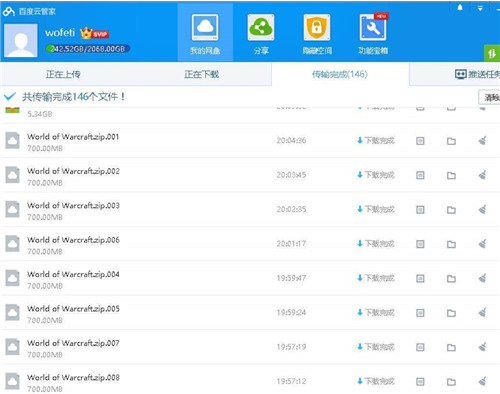Screen dimensions: 500x394
Task: Select the file name World of Warcraft.zip.008
Action: 73,377
